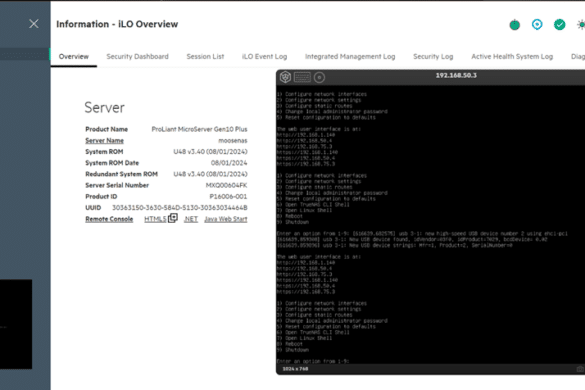Launch the .NET remote console link

pos(191,219)
